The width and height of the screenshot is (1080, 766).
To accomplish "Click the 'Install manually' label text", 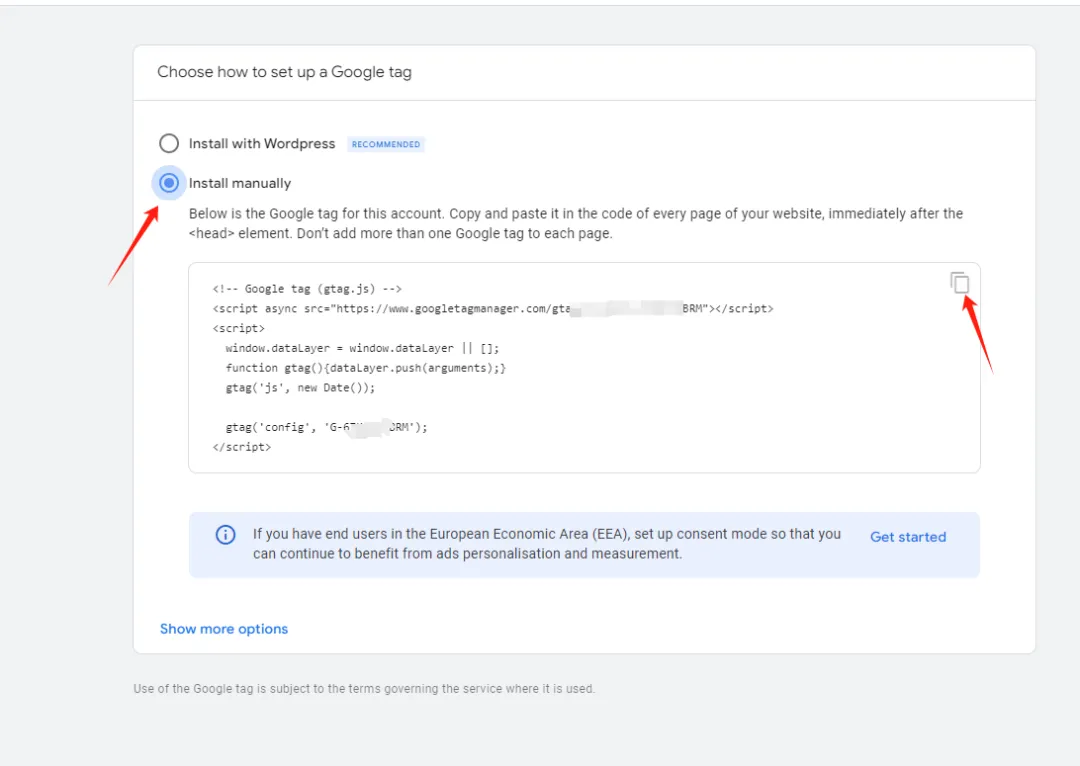I will pos(240,183).
